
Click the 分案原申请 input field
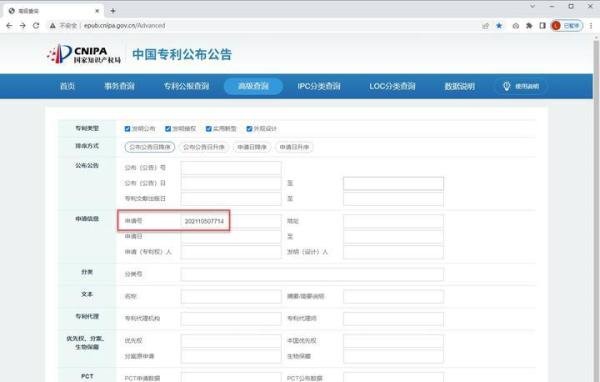(231, 356)
